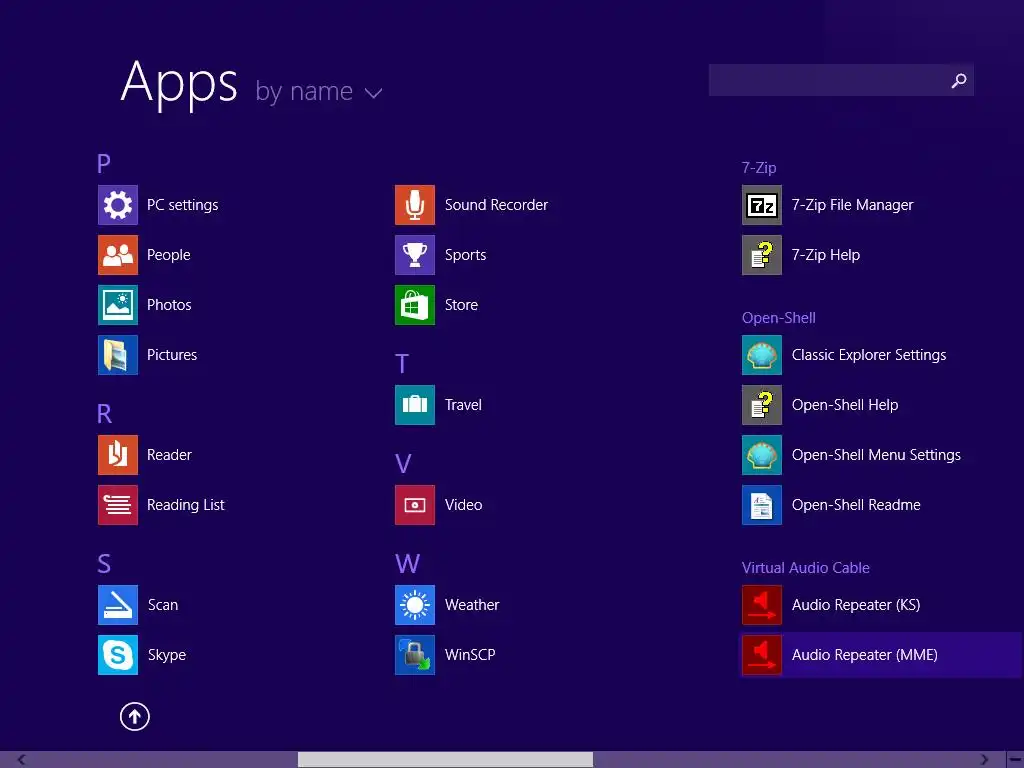Click the search magnifier icon
Screen dimensions: 1024x768
pyautogui.click(x=958, y=80)
